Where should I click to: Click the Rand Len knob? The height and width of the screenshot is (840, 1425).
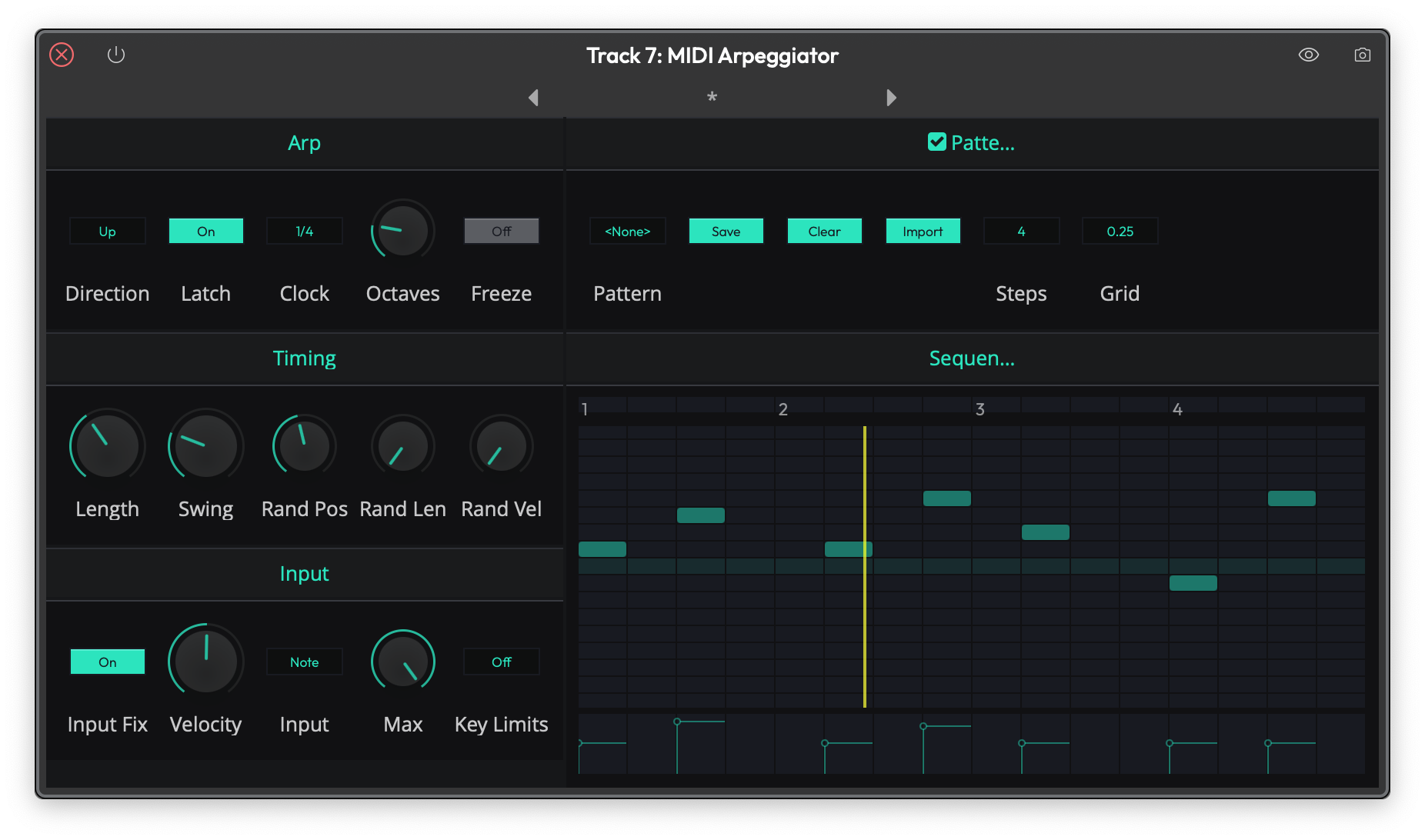pyautogui.click(x=403, y=446)
